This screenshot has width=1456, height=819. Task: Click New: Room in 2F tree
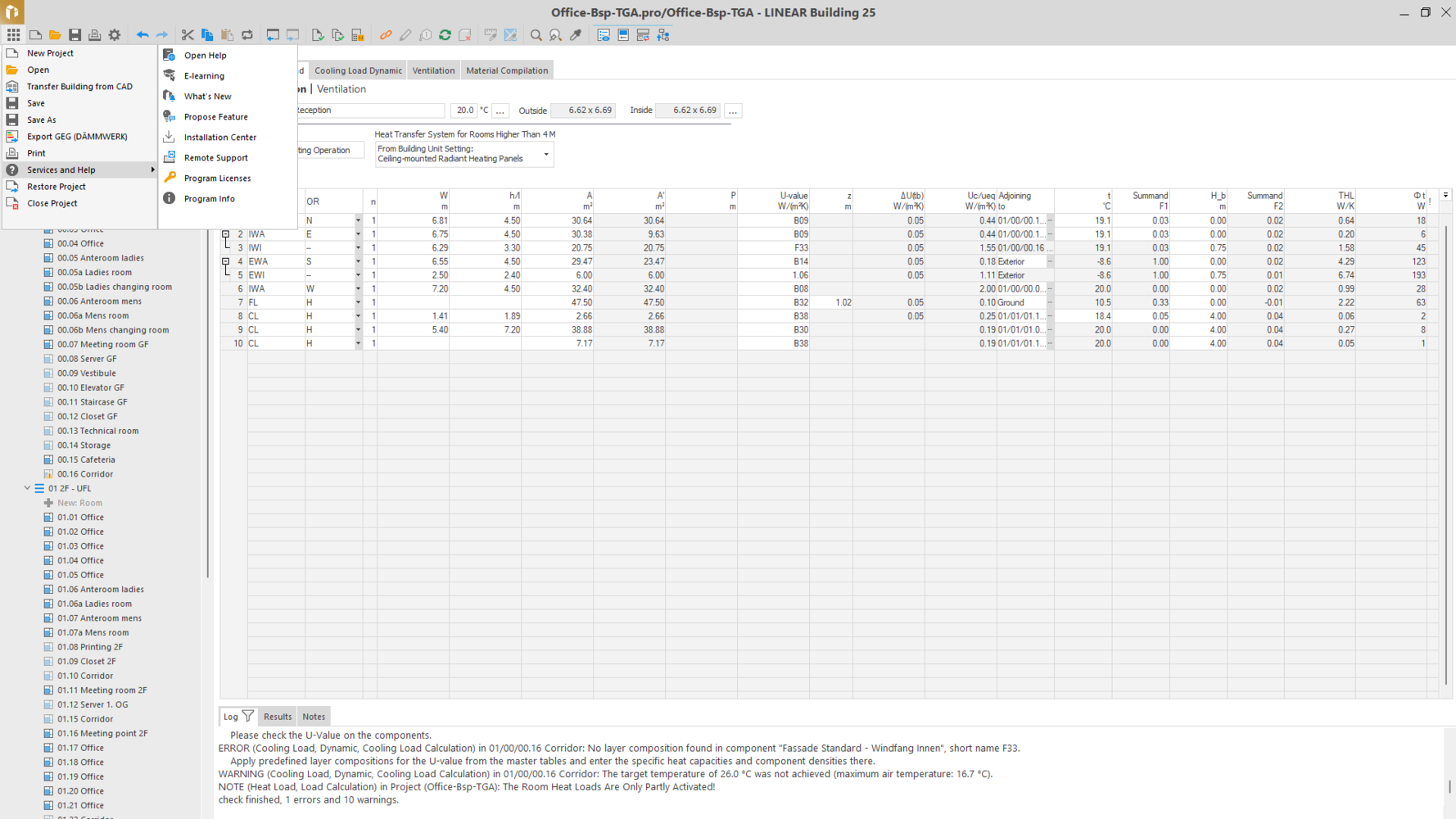pyautogui.click(x=79, y=503)
